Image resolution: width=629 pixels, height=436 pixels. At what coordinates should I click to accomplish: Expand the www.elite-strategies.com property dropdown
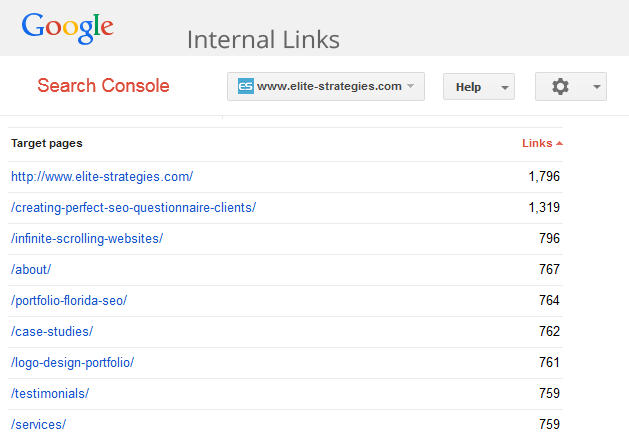(x=410, y=87)
